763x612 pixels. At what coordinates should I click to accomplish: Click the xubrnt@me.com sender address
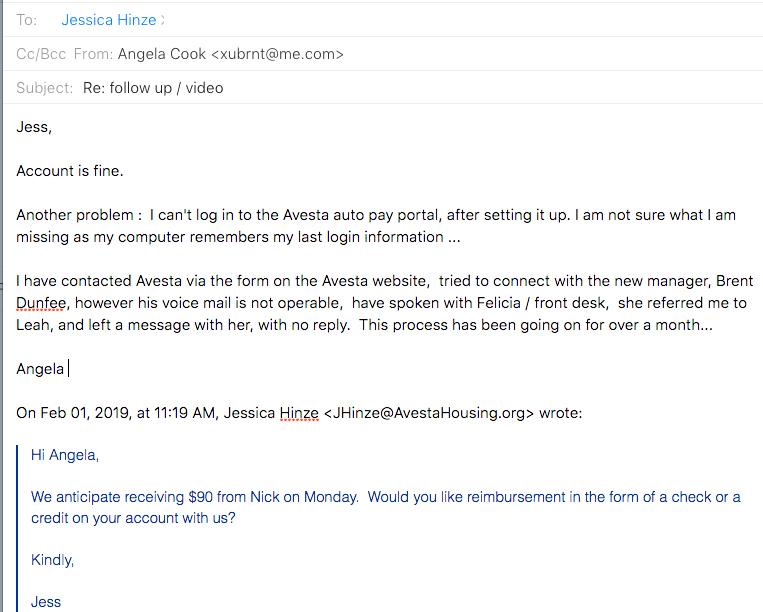(277, 54)
